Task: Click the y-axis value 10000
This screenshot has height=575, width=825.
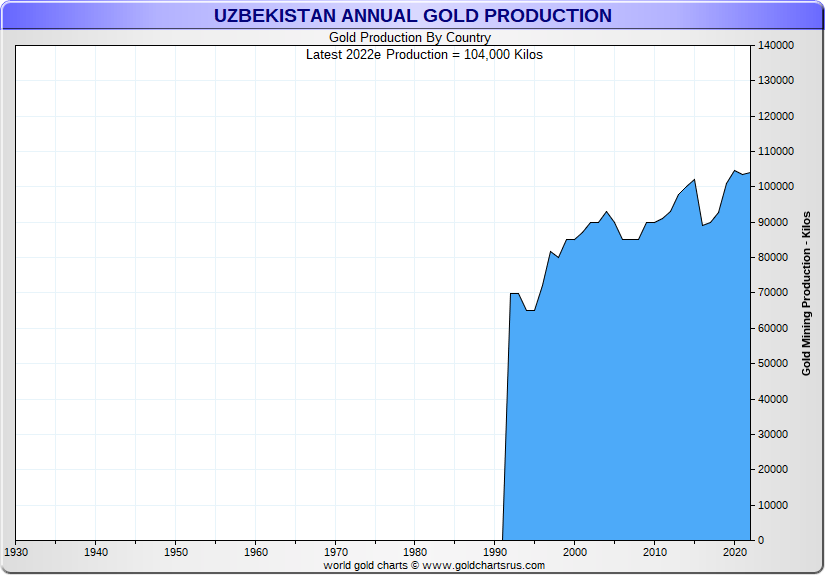Action: point(773,506)
